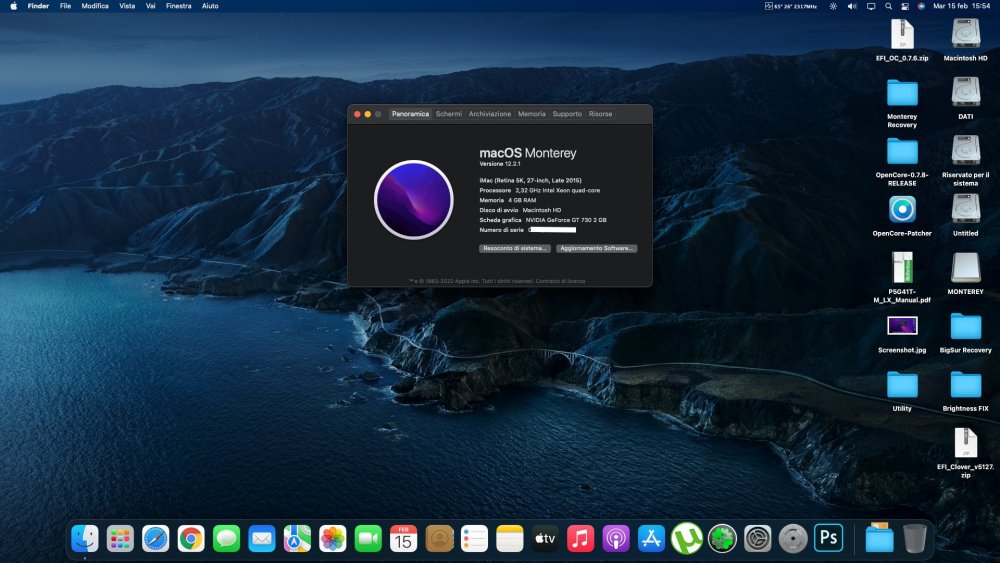The width and height of the screenshot is (1000, 563).
Task: Open Music app in the Dock
Action: 580,539
